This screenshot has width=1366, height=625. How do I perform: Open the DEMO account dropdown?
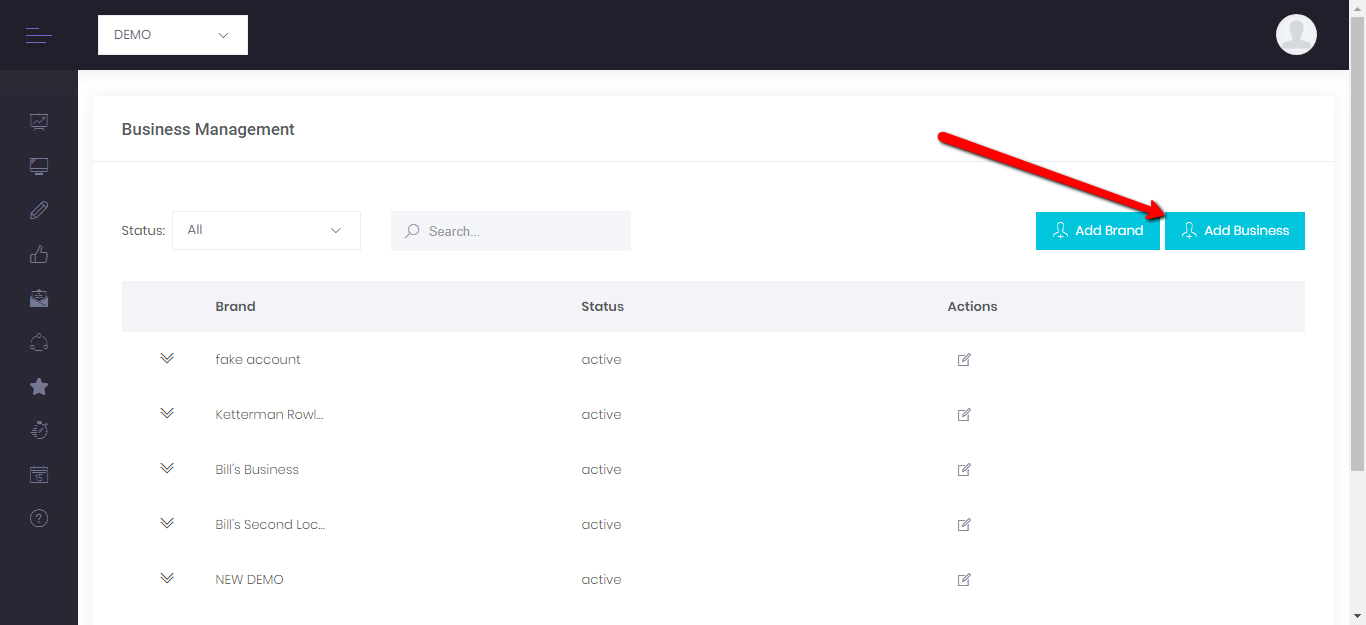173,35
